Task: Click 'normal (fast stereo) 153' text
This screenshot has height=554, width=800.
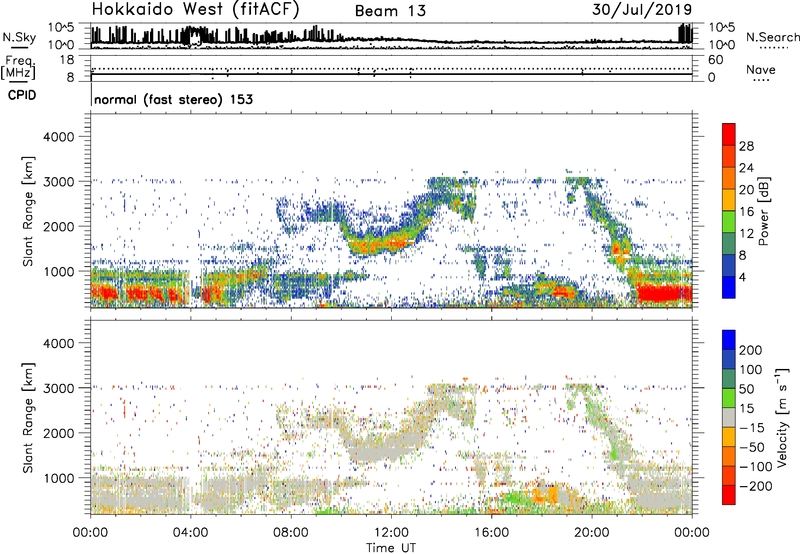Action: pyautogui.click(x=173, y=99)
